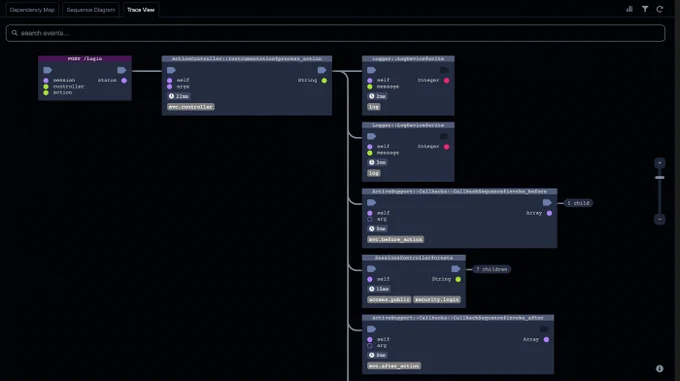Image resolution: width=680 pixels, height=381 pixels.
Task: Click input port icon of POST /login
Action: (48, 70)
